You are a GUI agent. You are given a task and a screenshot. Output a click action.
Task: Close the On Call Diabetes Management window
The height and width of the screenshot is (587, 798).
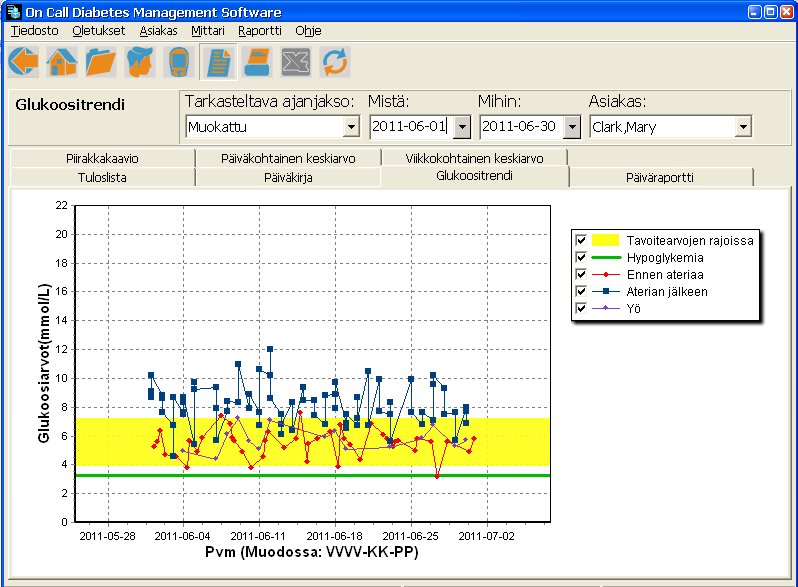pos(787,12)
